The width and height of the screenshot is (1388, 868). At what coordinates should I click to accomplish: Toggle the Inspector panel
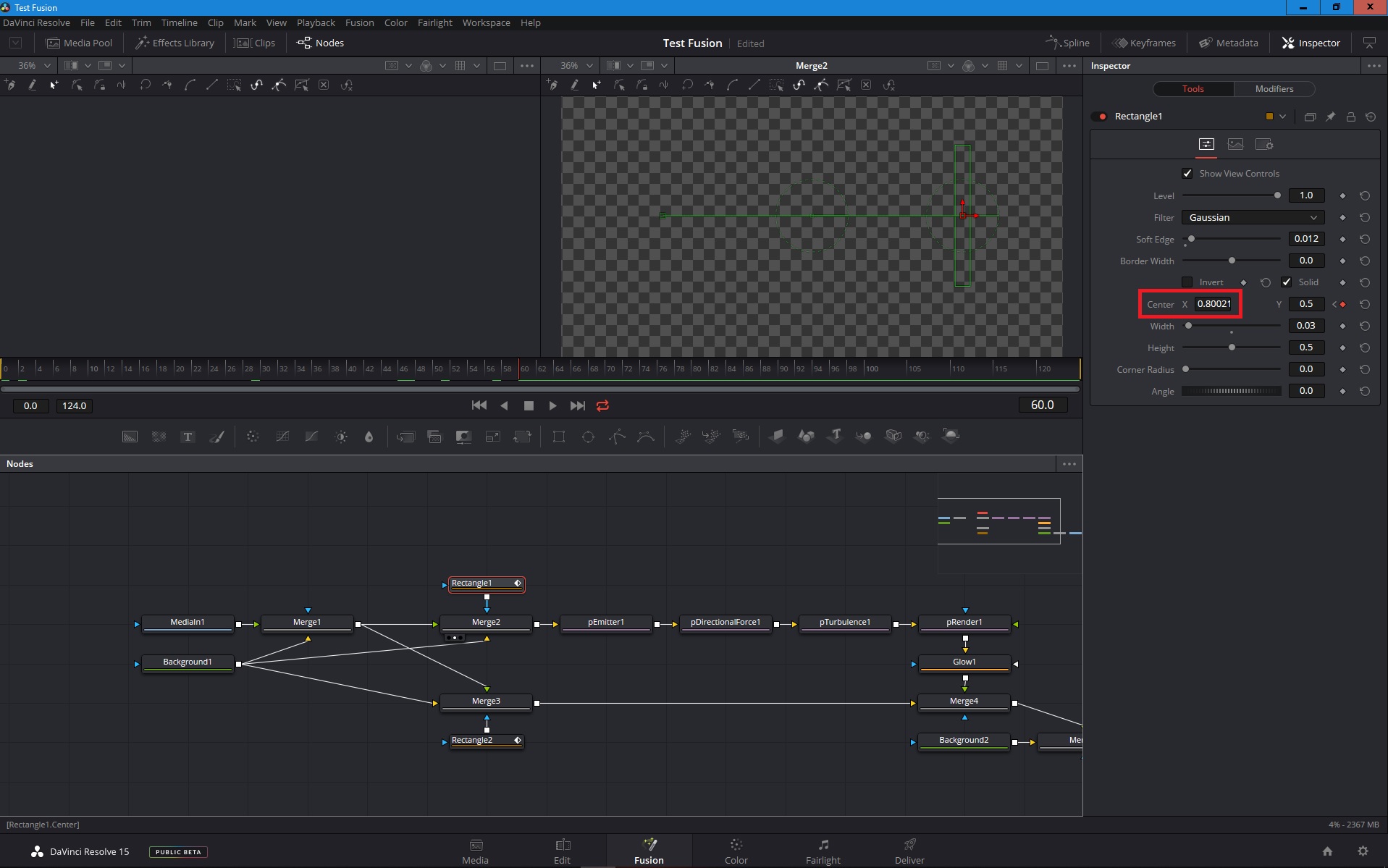(x=1311, y=43)
